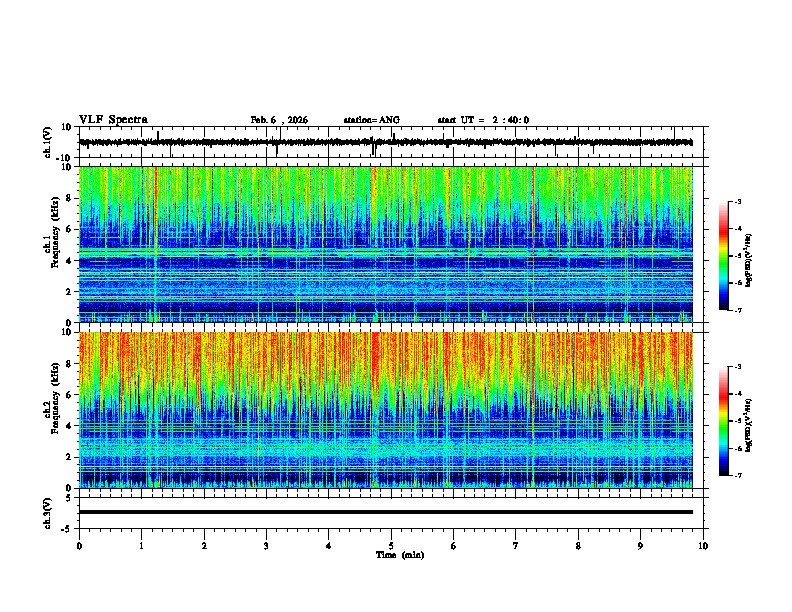Click the ch.1 spectrogram panel

pos(386,244)
